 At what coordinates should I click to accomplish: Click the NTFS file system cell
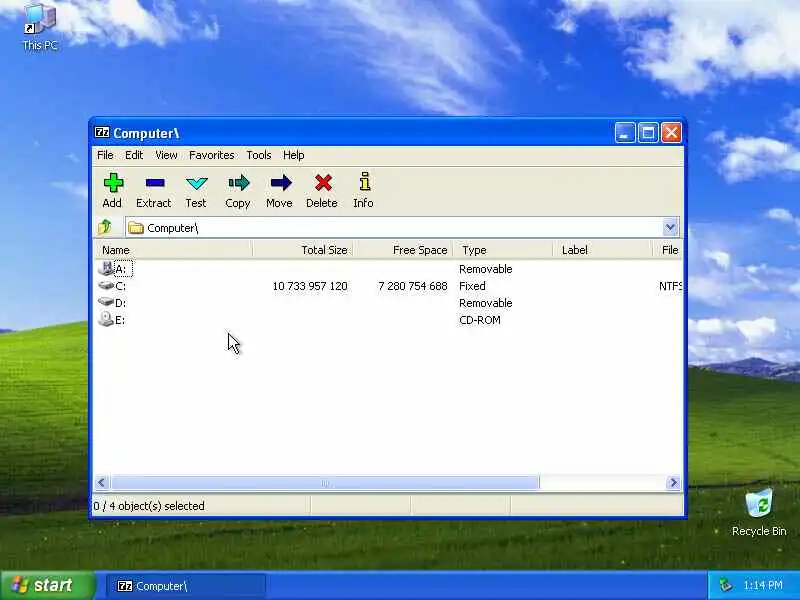pyautogui.click(x=670, y=286)
